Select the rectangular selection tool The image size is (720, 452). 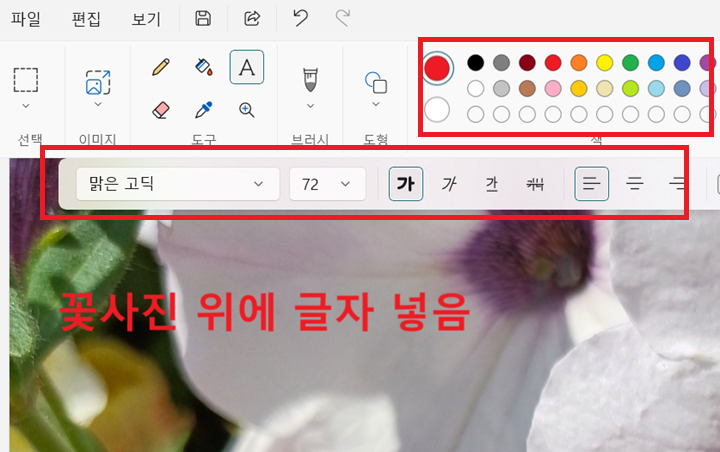point(26,80)
